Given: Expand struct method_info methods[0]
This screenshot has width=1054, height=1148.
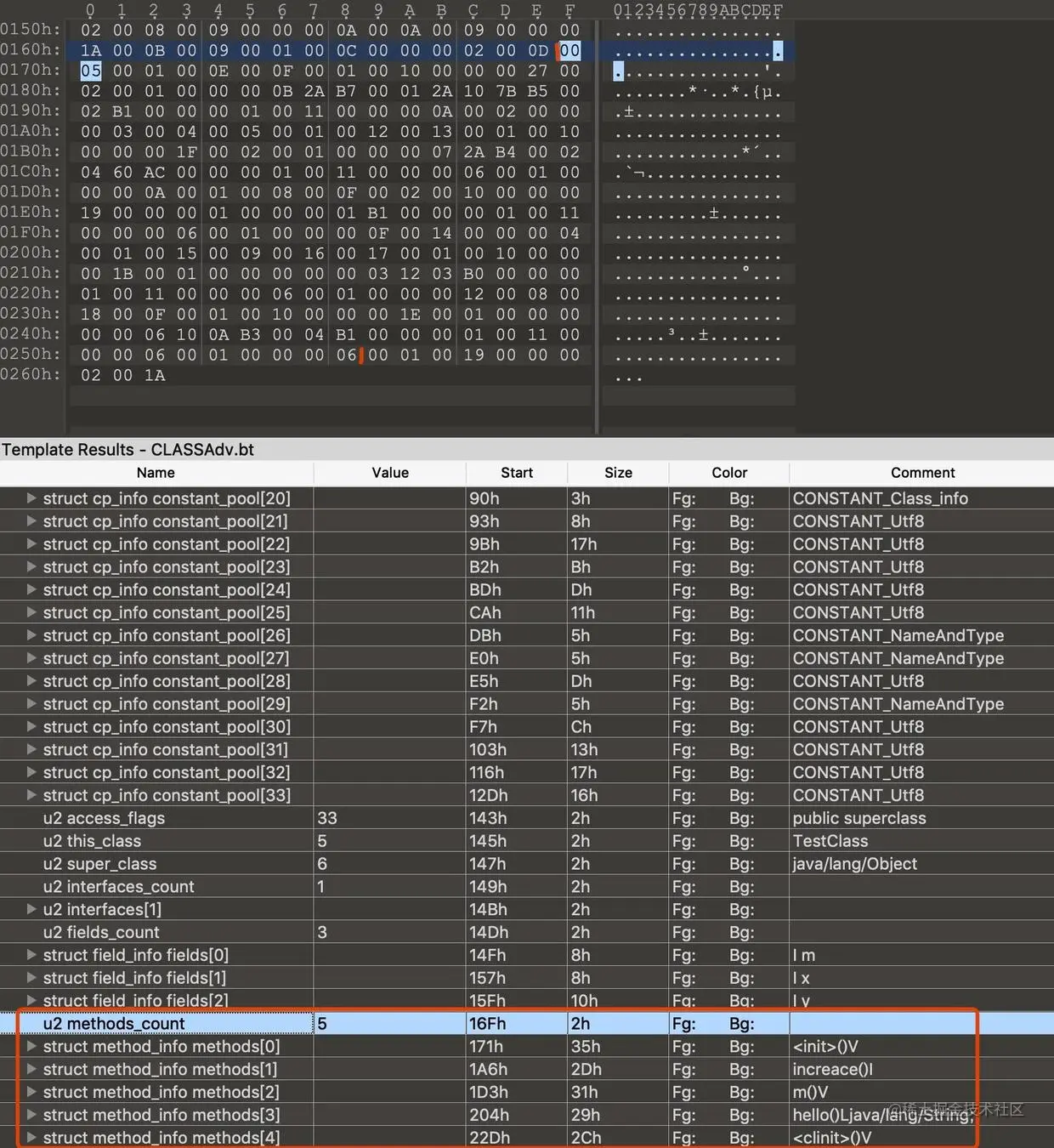Looking at the screenshot, I should click(x=31, y=1047).
